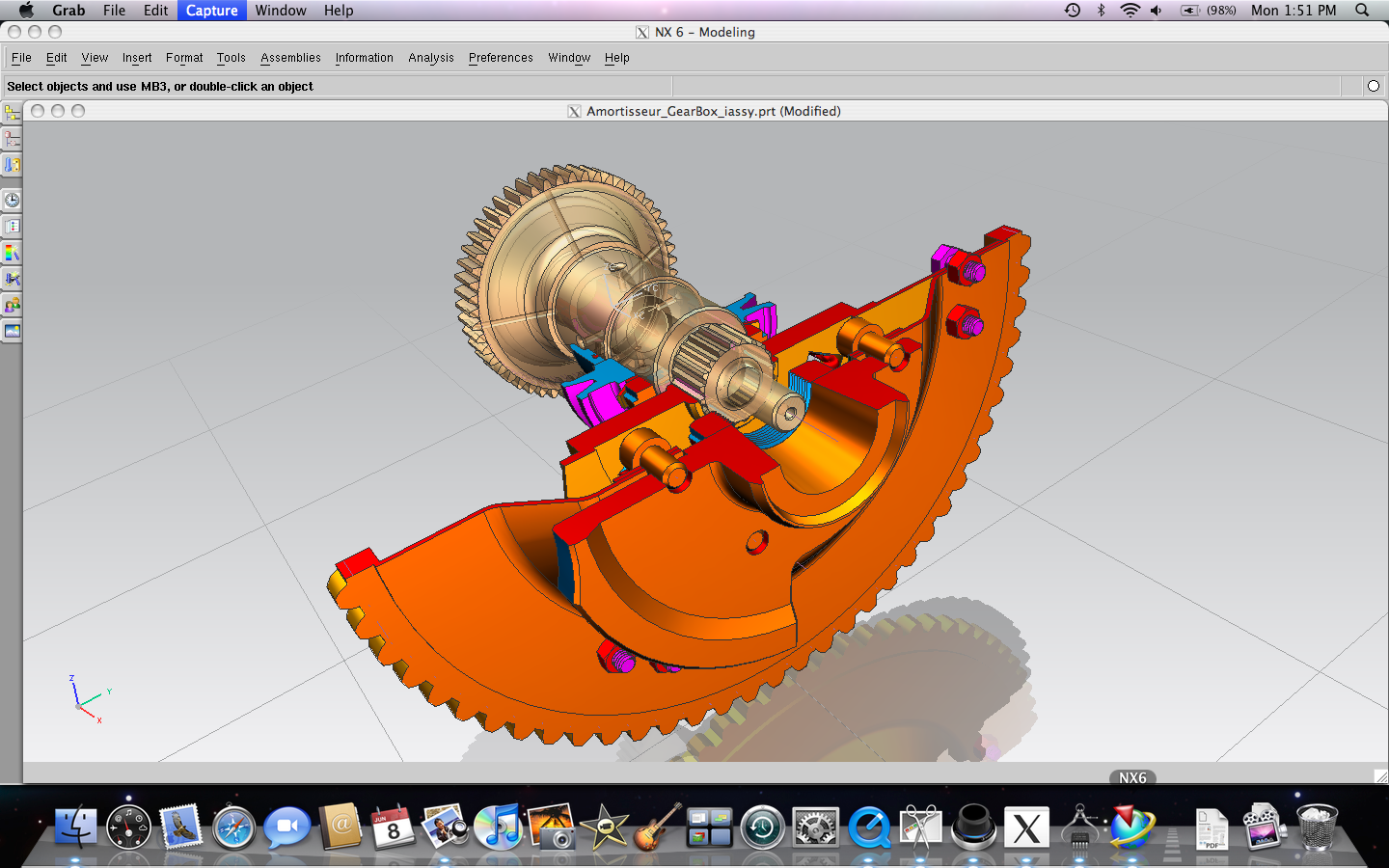
Task: Open the Format menu
Action: pyautogui.click(x=184, y=58)
